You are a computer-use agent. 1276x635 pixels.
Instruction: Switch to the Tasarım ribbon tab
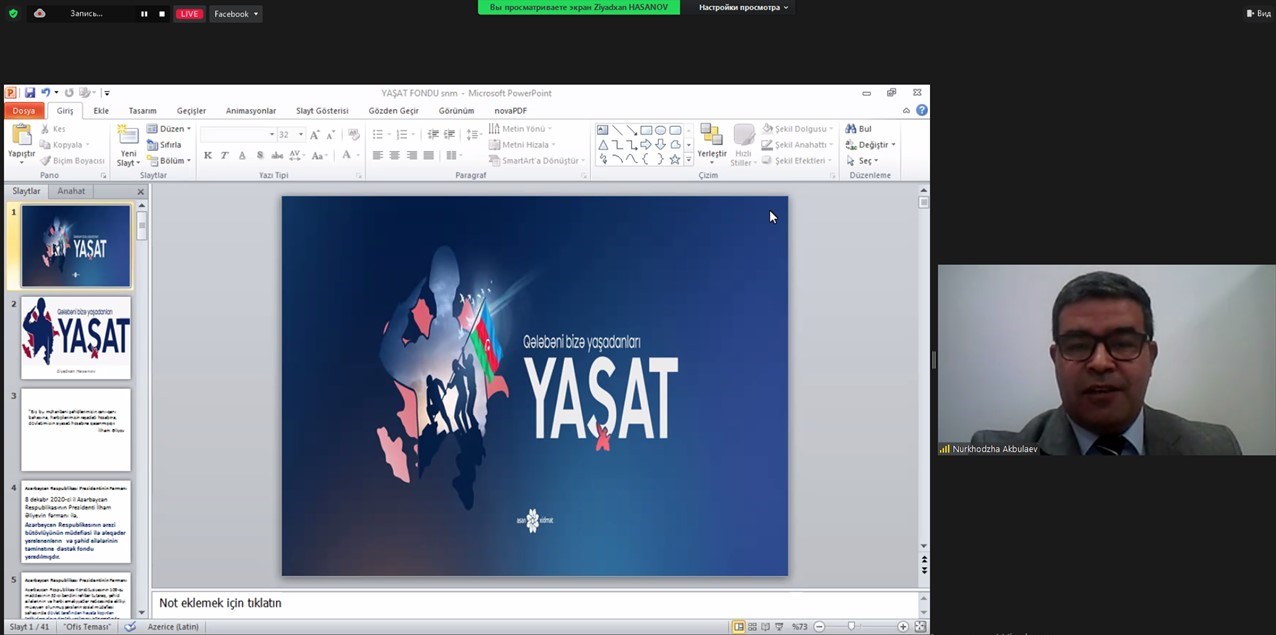(x=142, y=111)
